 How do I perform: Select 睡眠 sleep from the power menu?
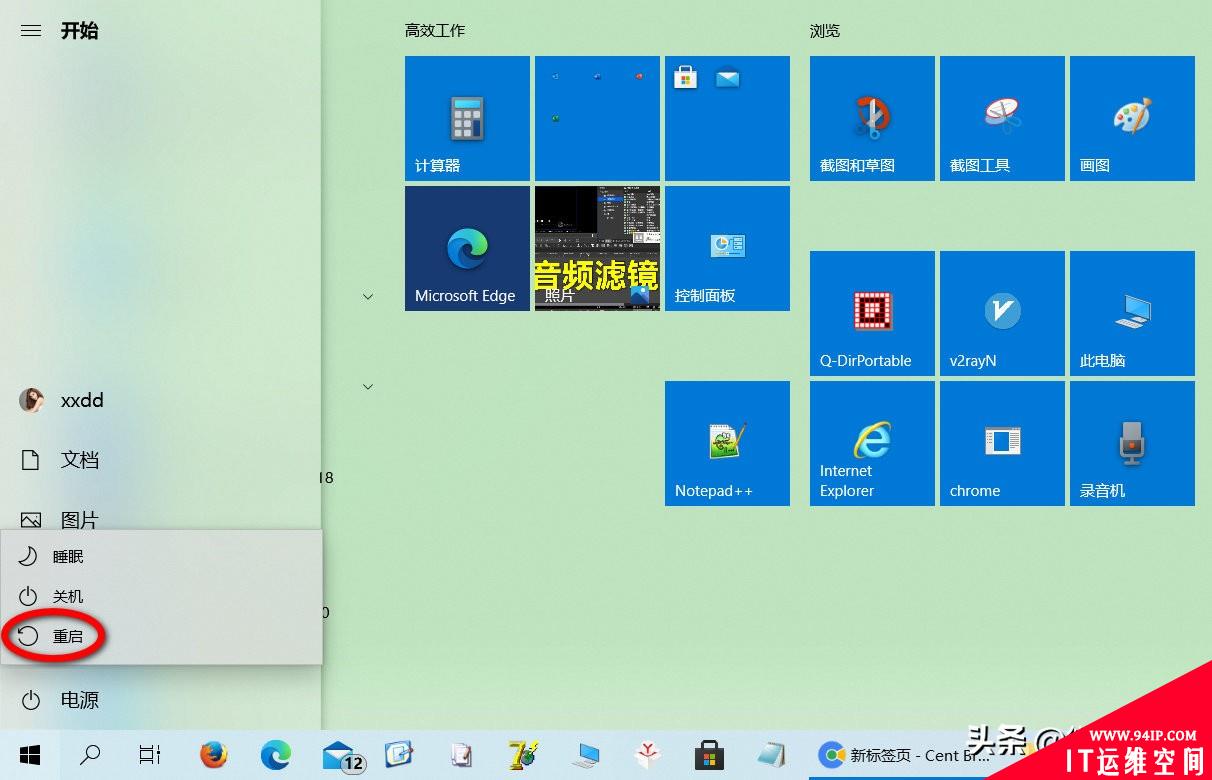point(161,556)
